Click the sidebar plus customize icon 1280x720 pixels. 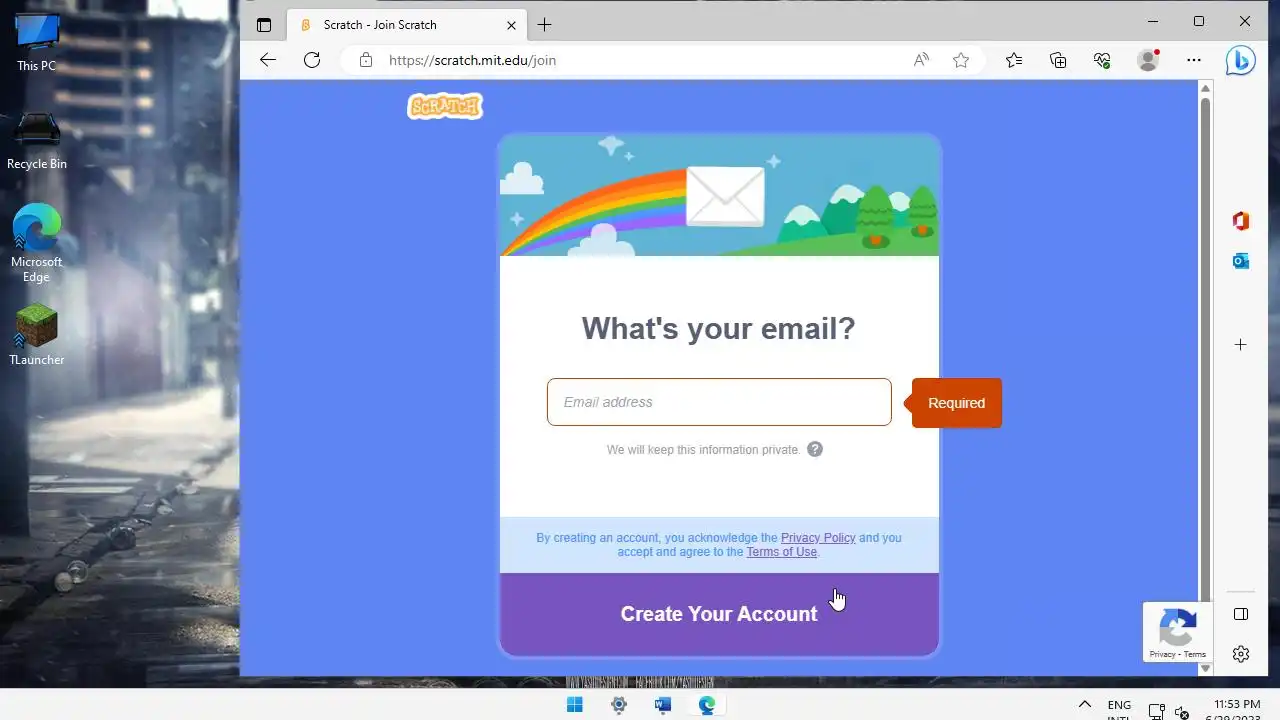[1241, 345]
